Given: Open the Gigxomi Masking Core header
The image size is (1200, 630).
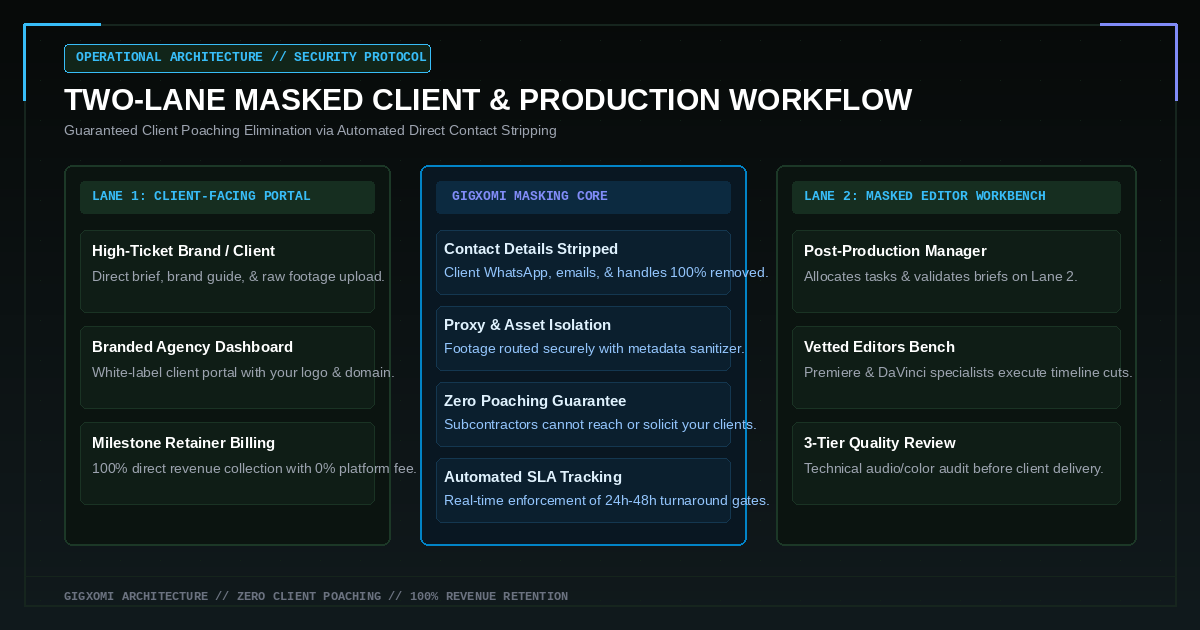Looking at the screenshot, I should click(583, 197).
